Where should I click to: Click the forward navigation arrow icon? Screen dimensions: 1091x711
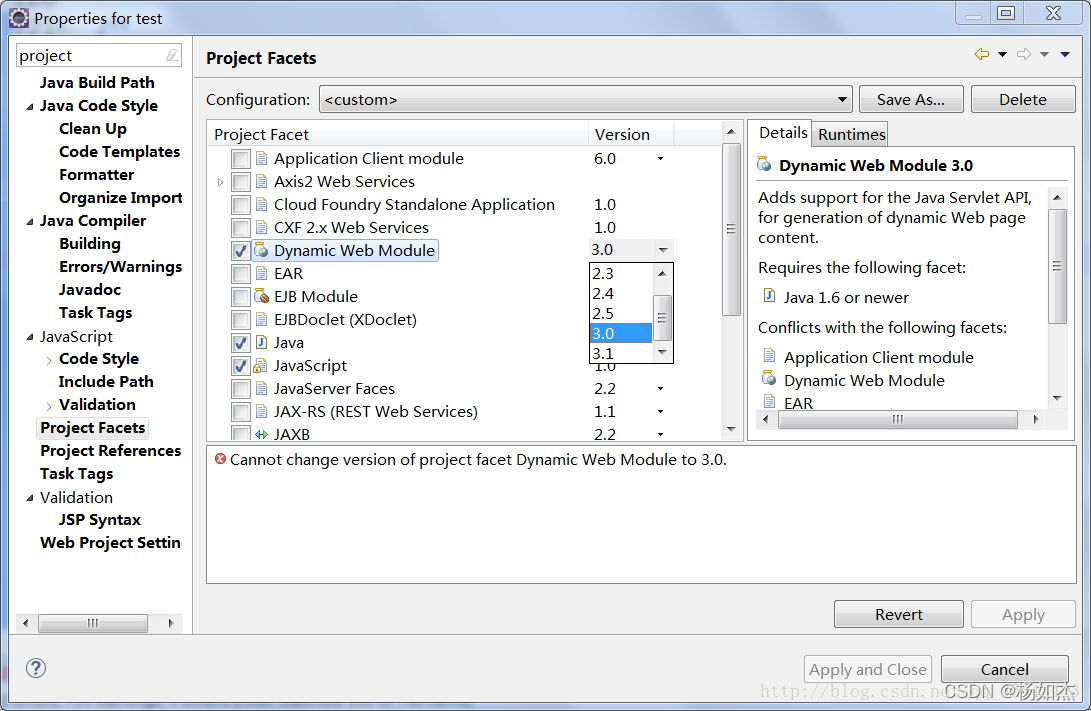click(x=1024, y=54)
